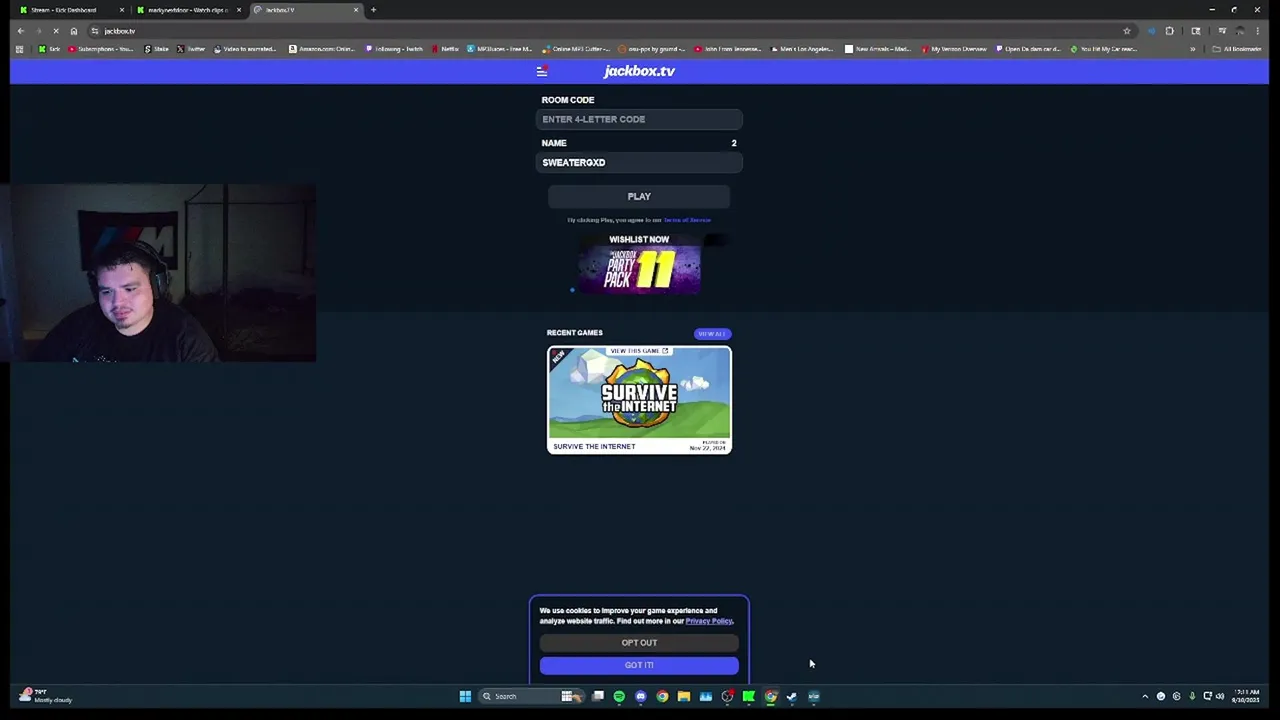Image resolution: width=1280 pixels, height=720 pixels.
Task: Open the Netflix bookmark
Action: pyautogui.click(x=445, y=49)
